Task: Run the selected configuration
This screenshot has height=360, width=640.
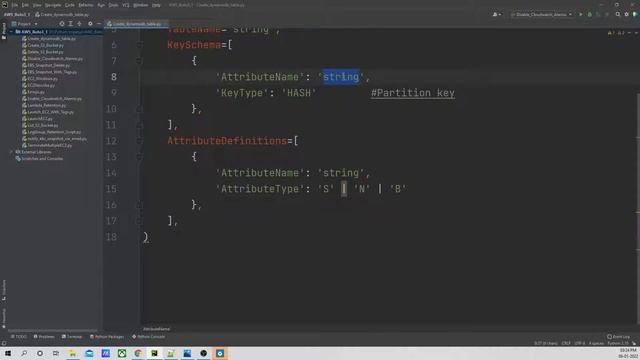Action: [581, 14]
